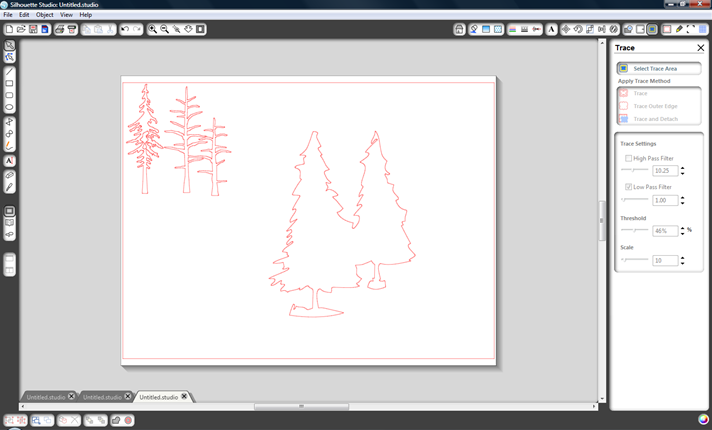Select the Edit Points tool
Viewport: 712px width, 430px height.
(9, 57)
